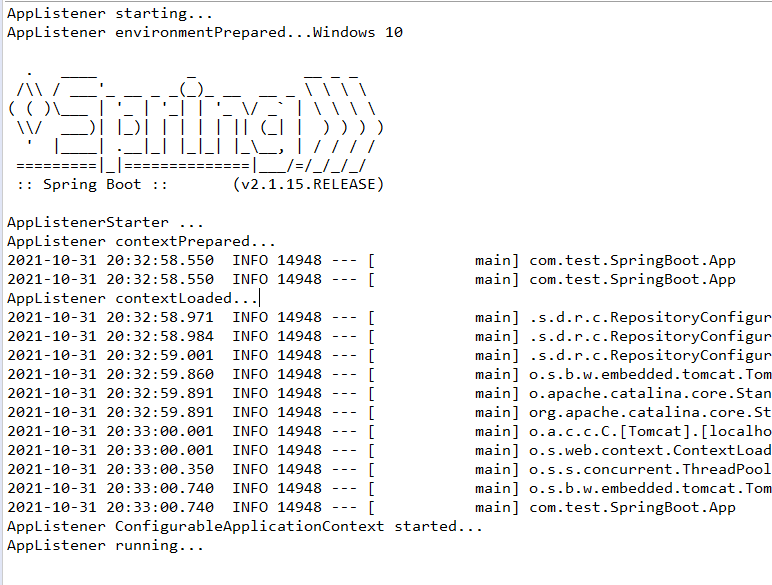Click the 'AppListenerStarter ...' line
The height and width of the screenshot is (585, 772).
[x=105, y=223]
